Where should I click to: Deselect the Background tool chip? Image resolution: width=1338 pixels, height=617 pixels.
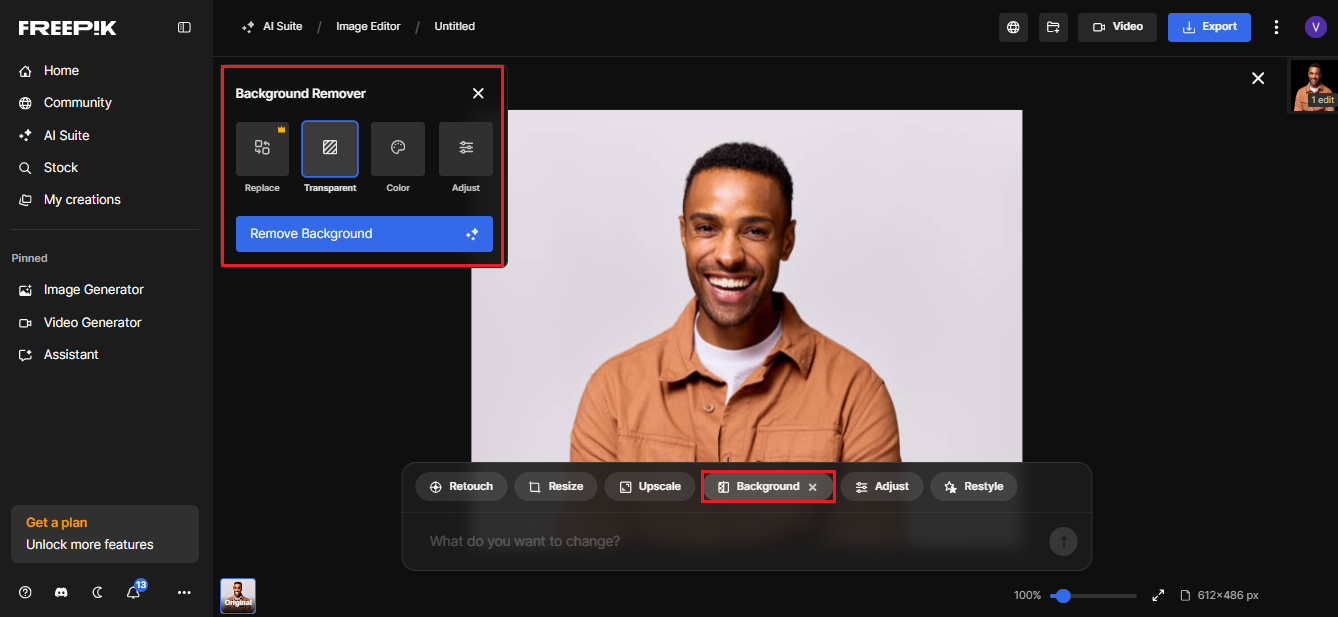[813, 487]
